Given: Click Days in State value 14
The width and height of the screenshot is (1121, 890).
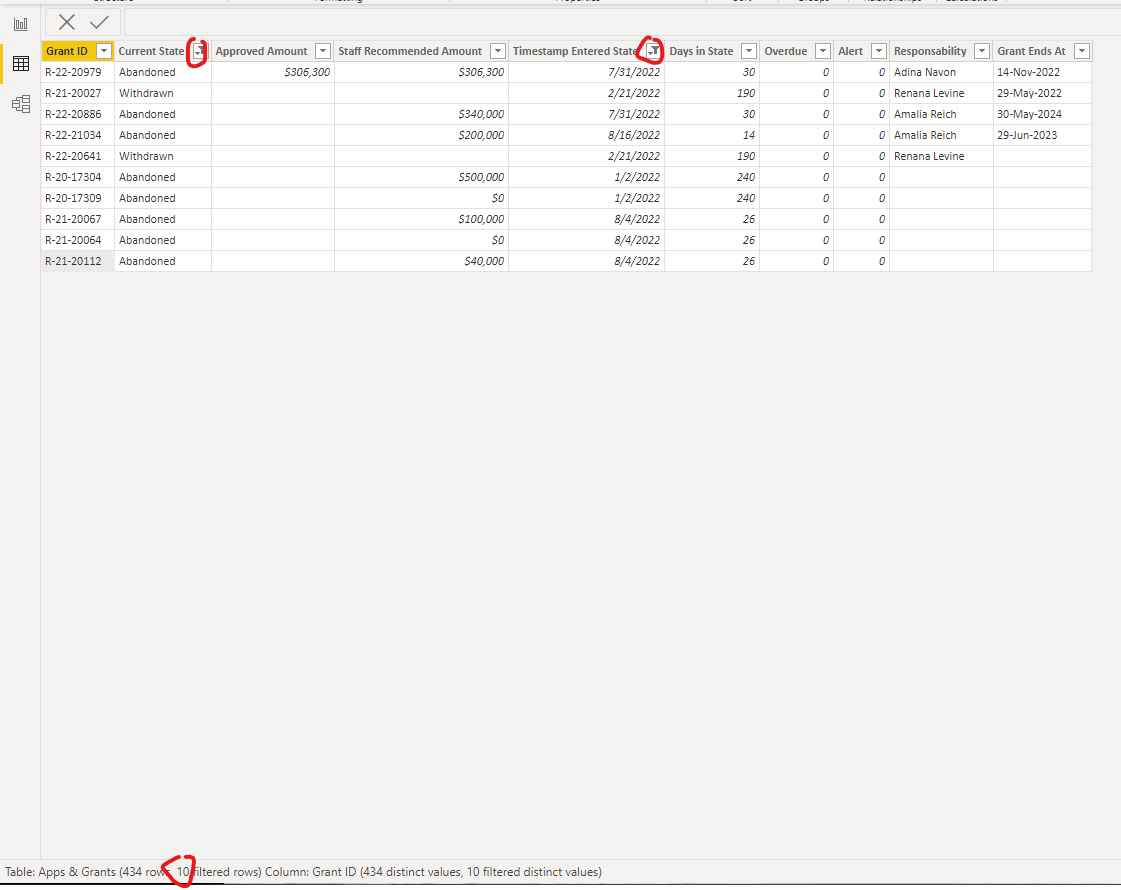Looking at the screenshot, I should pyautogui.click(x=712, y=135).
